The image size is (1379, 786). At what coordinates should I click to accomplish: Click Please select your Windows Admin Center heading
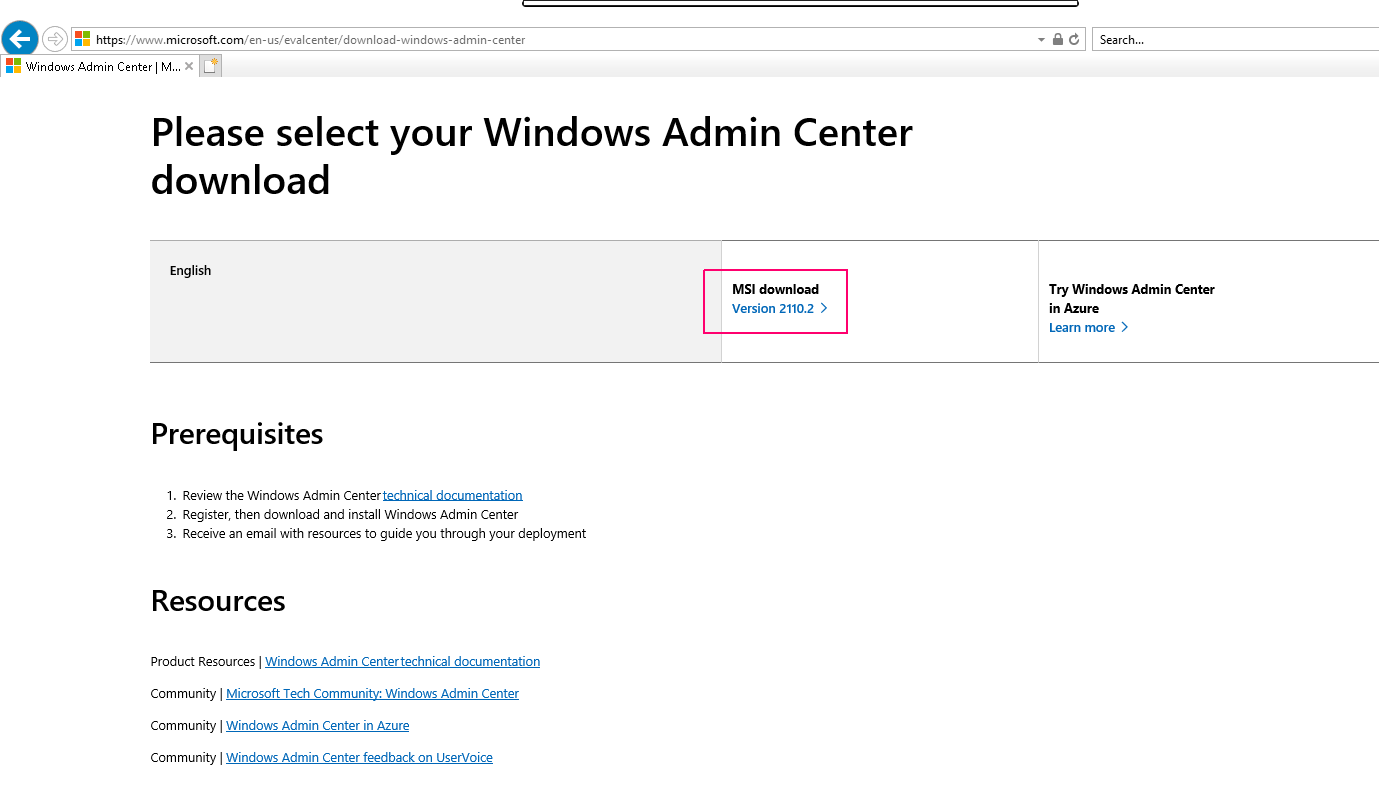click(x=532, y=156)
